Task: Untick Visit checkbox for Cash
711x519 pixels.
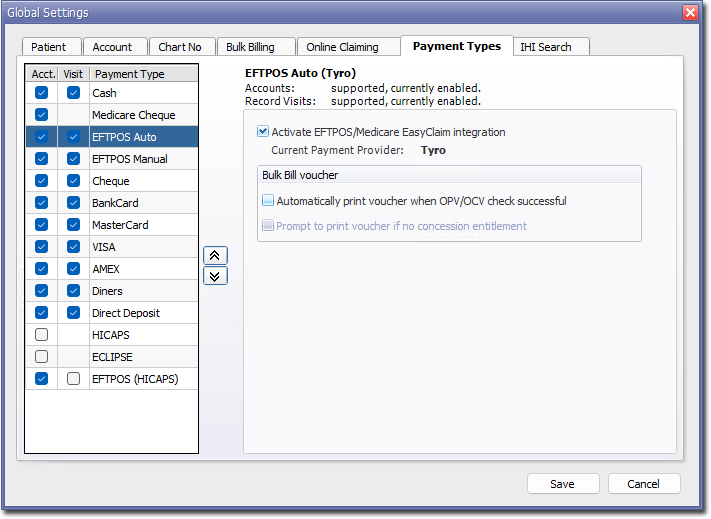Action: [x=73, y=93]
